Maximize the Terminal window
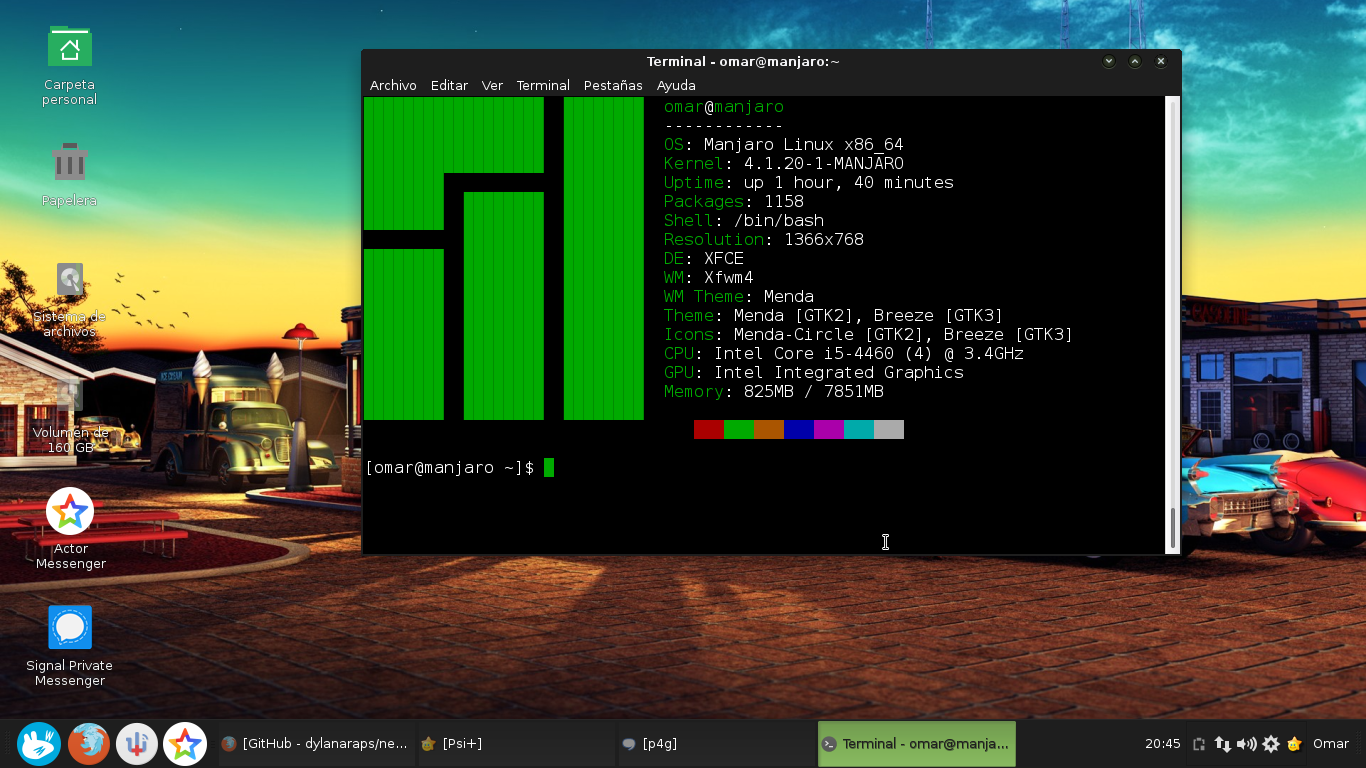Viewport: 1366px width, 768px height. click(1135, 61)
